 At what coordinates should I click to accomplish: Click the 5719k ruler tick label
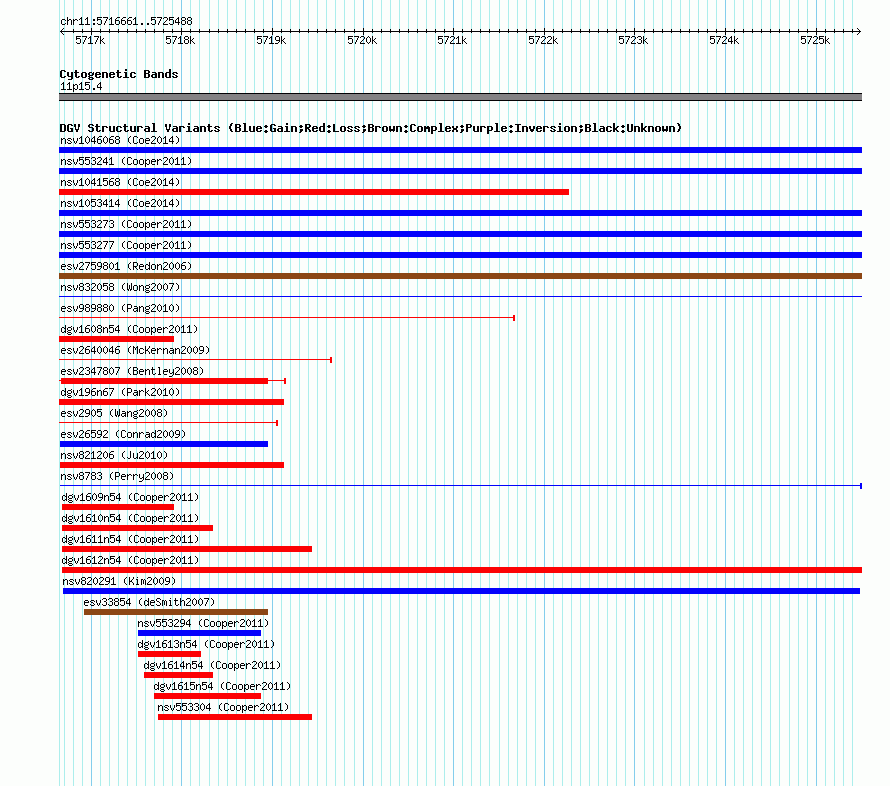[x=271, y=40]
